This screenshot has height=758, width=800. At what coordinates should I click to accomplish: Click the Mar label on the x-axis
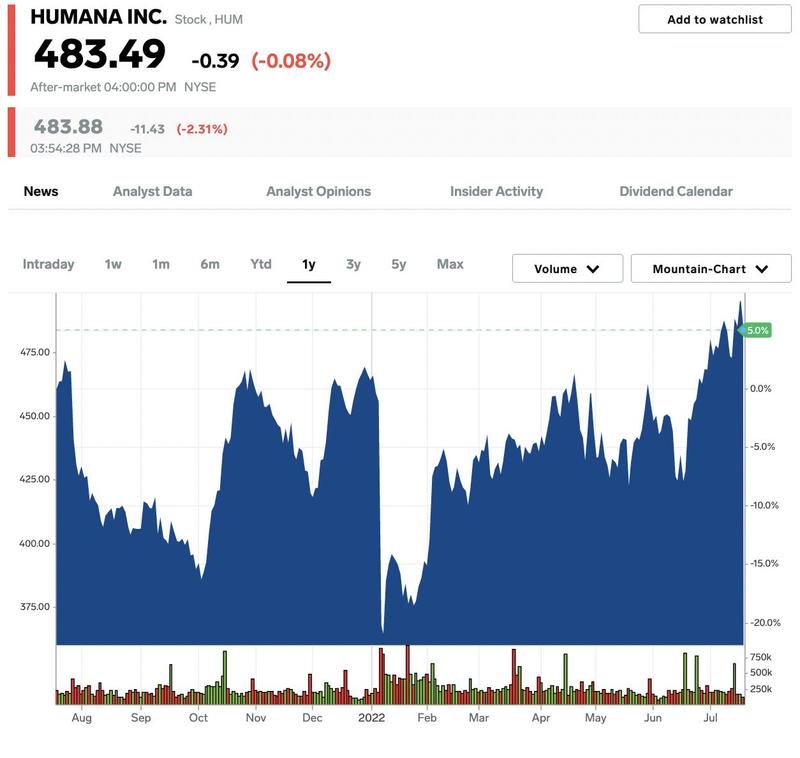coord(479,718)
